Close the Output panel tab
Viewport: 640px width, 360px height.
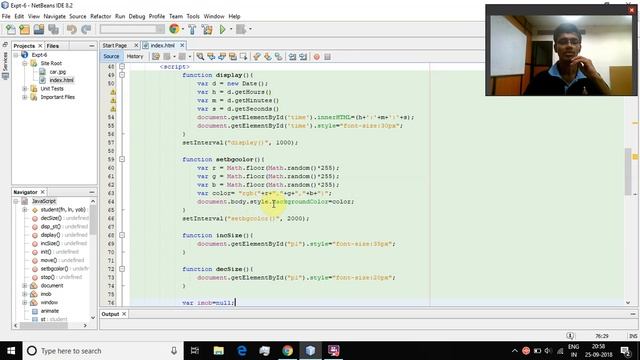coord(124,314)
